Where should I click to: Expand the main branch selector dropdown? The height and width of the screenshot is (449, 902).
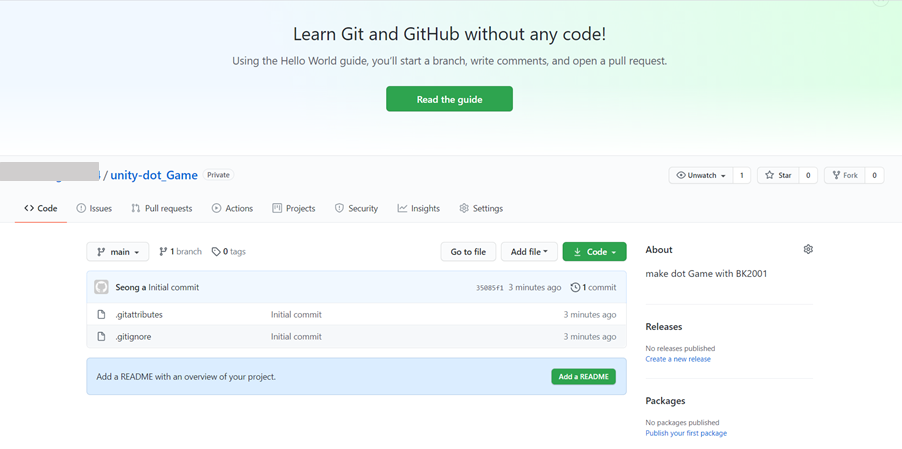click(118, 252)
